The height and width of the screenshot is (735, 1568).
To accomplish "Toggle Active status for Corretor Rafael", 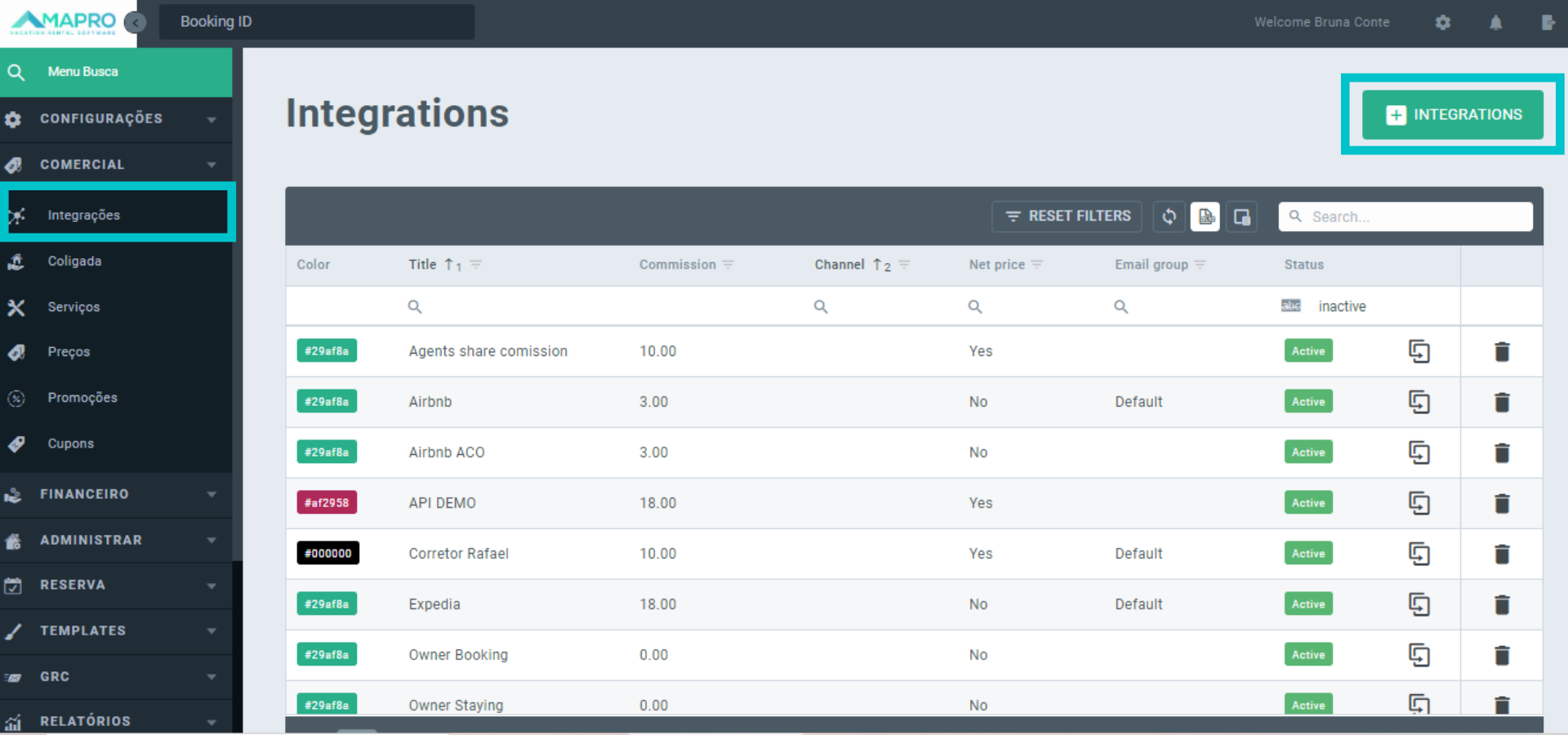I will [1307, 554].
